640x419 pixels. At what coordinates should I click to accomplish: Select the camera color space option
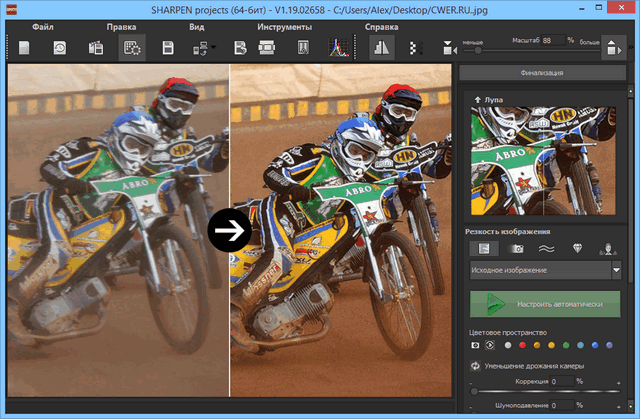[x=474, y=345]
